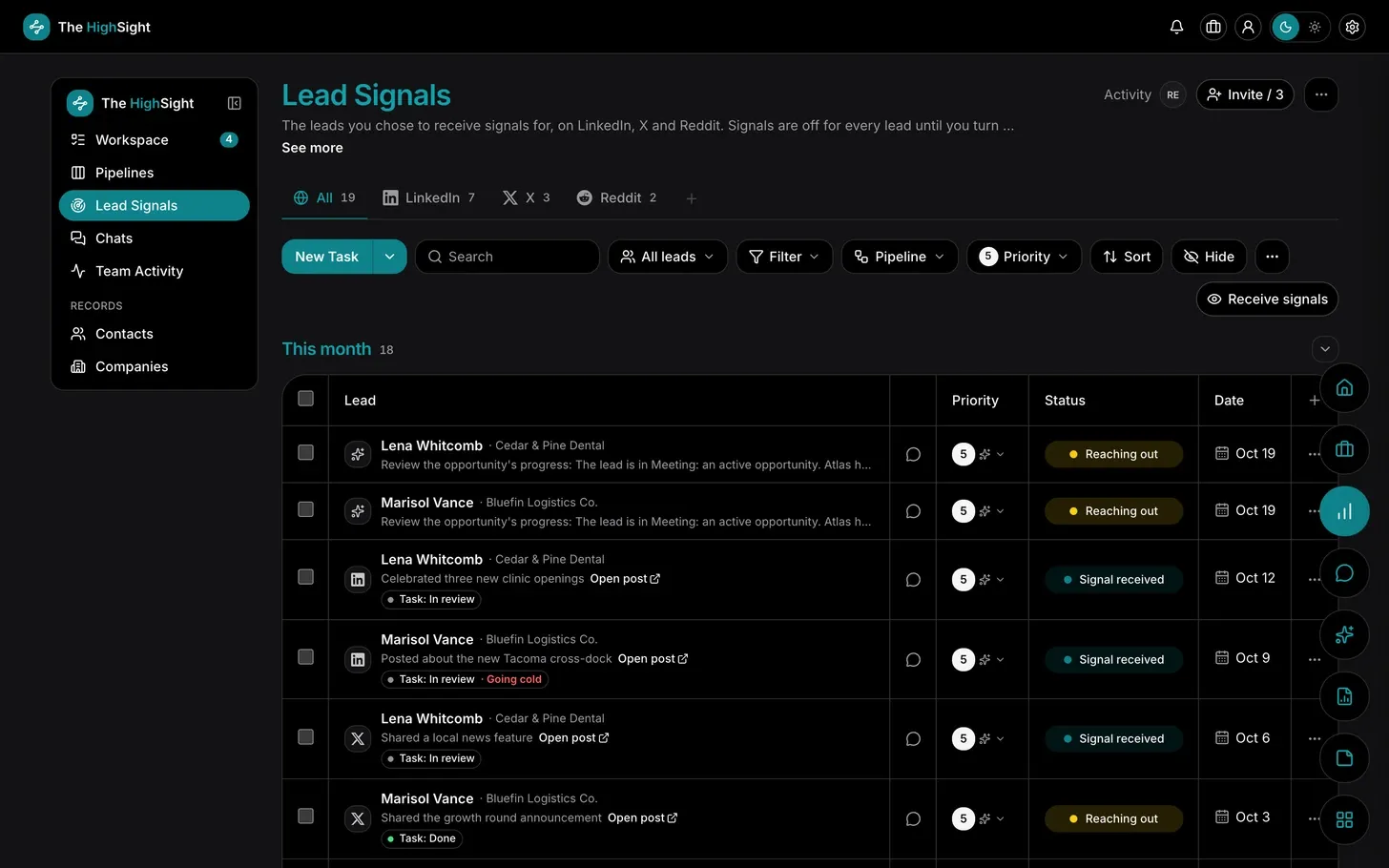Open the New Task dropdown arrow
This screenshot has width=1389, height=868.
click(x=389, y=257)
